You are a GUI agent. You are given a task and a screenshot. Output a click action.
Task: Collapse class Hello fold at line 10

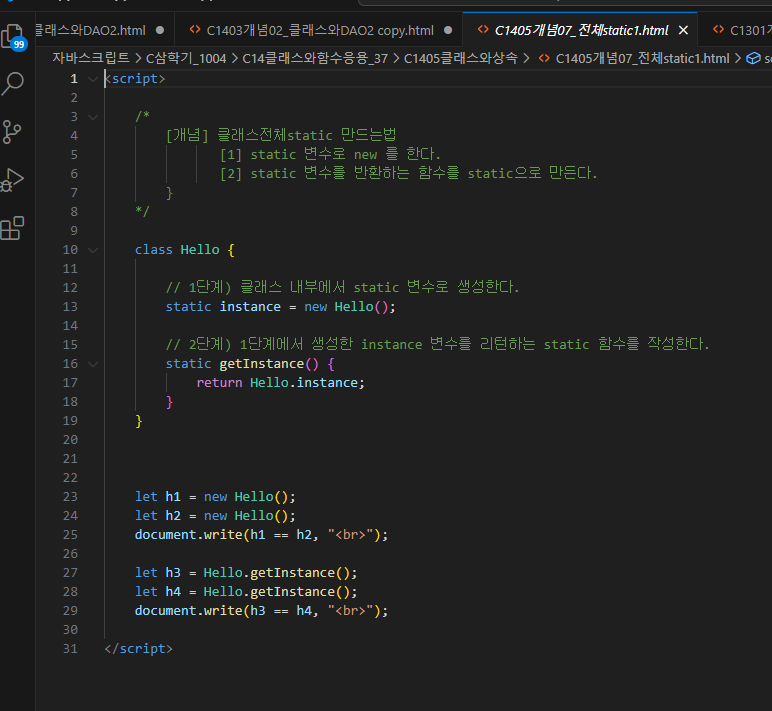93,250
